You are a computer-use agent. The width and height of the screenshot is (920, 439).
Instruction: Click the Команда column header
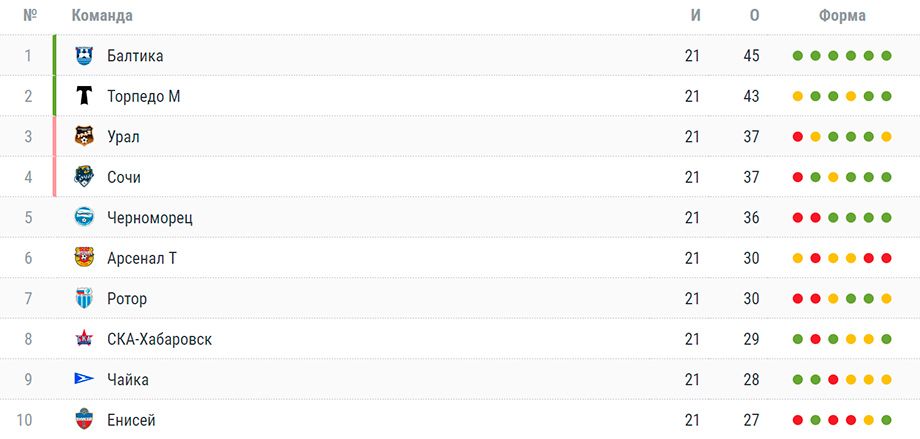102,15
